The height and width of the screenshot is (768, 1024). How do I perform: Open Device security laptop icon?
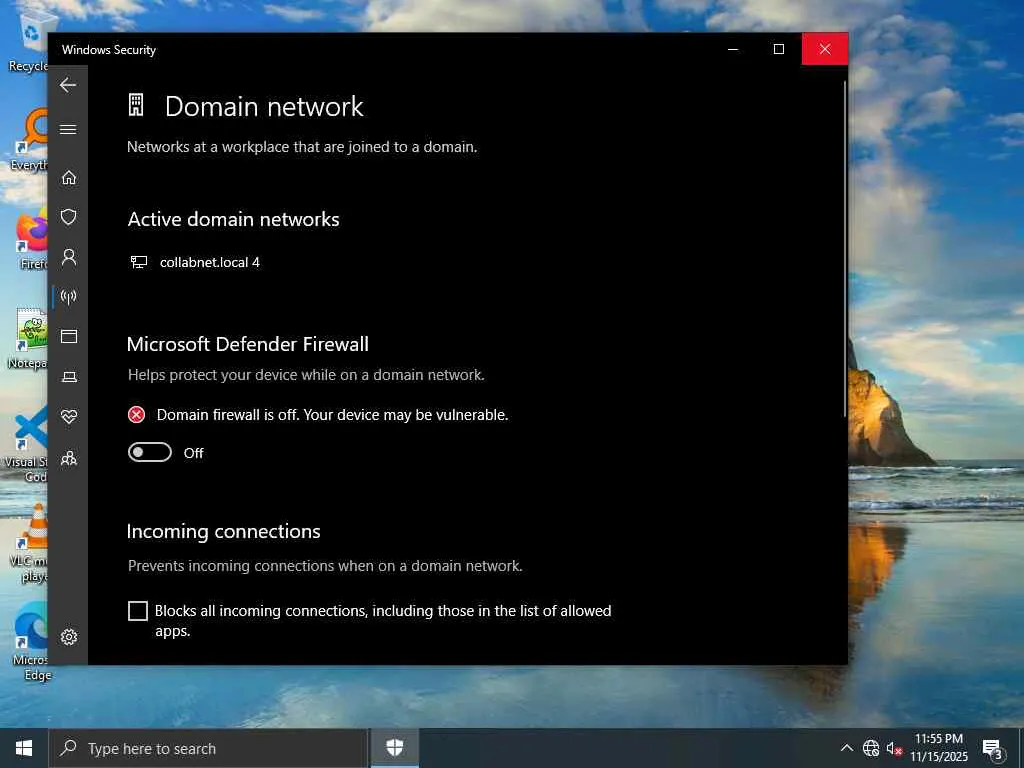coord(69,377)
